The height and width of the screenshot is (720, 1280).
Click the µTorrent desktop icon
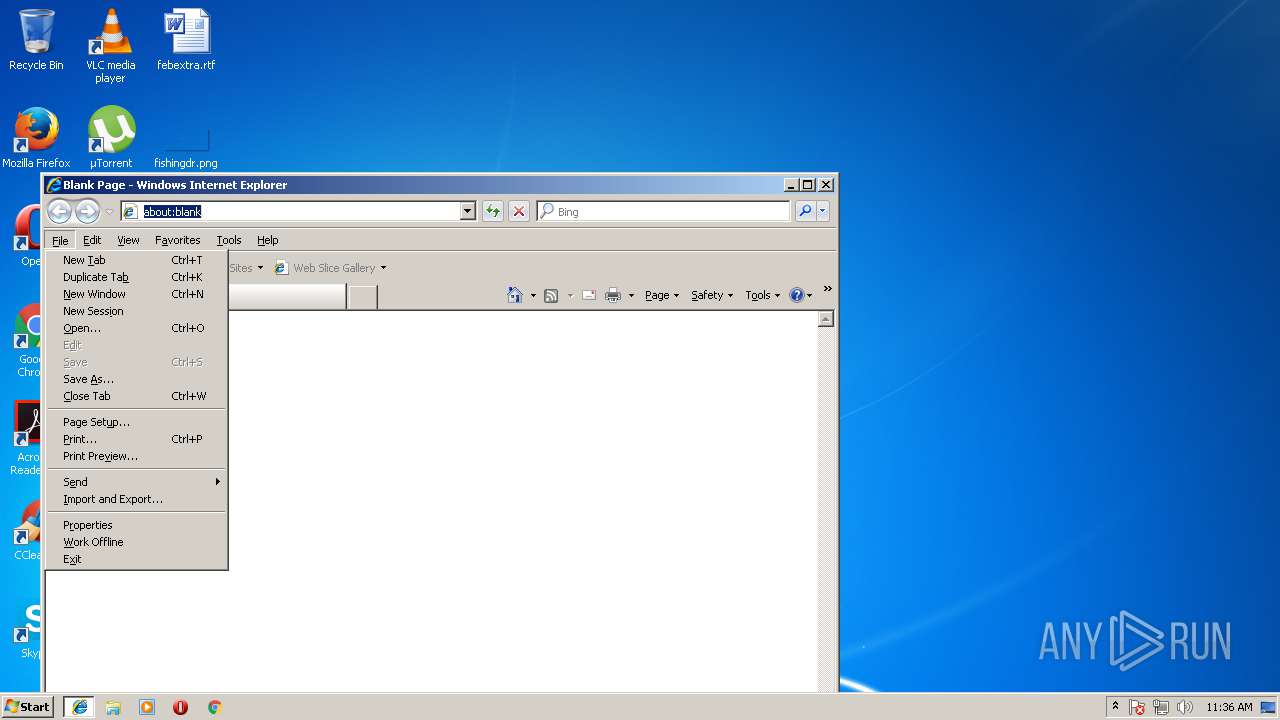coord(111,138)
